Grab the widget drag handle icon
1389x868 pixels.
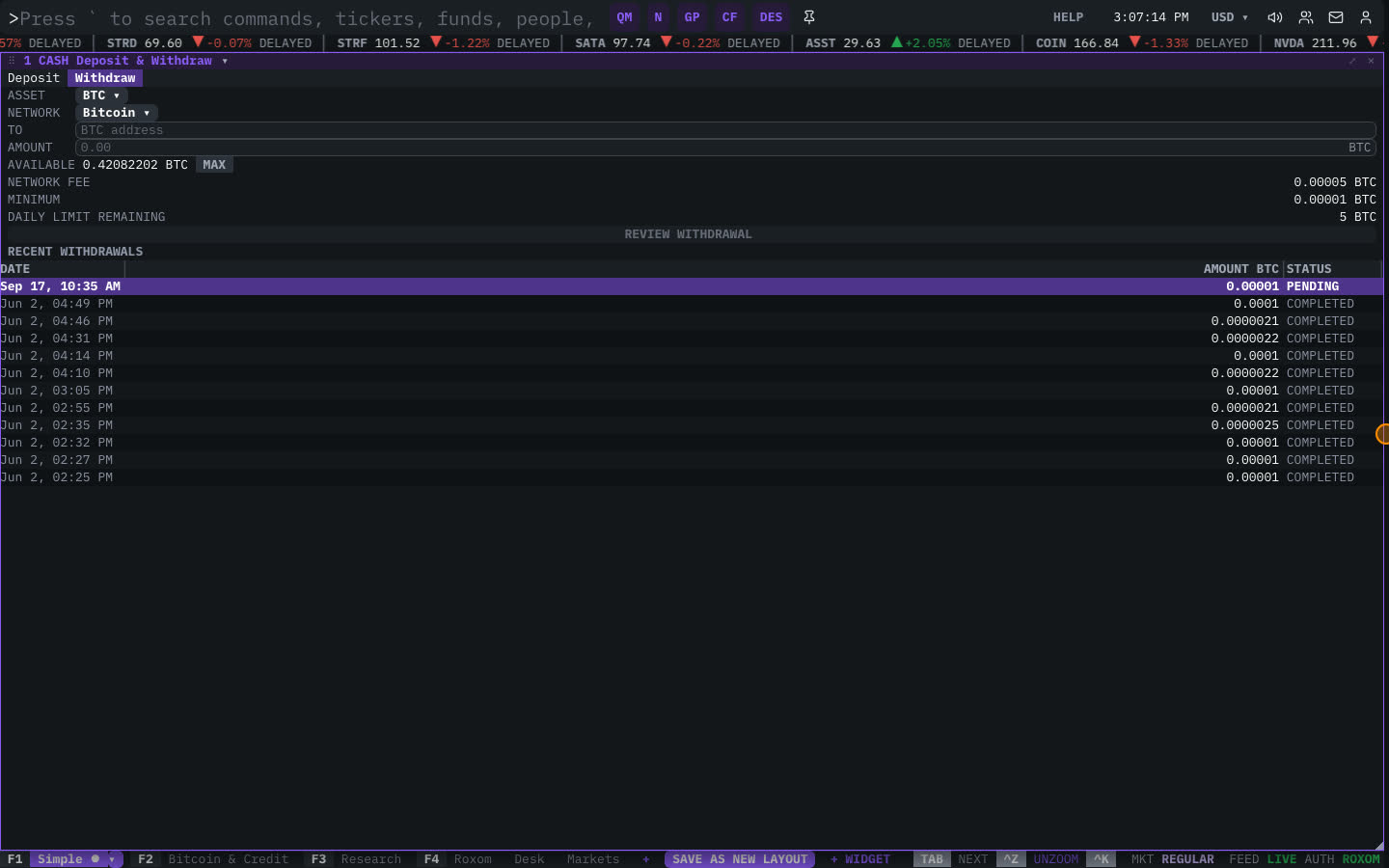12,61
